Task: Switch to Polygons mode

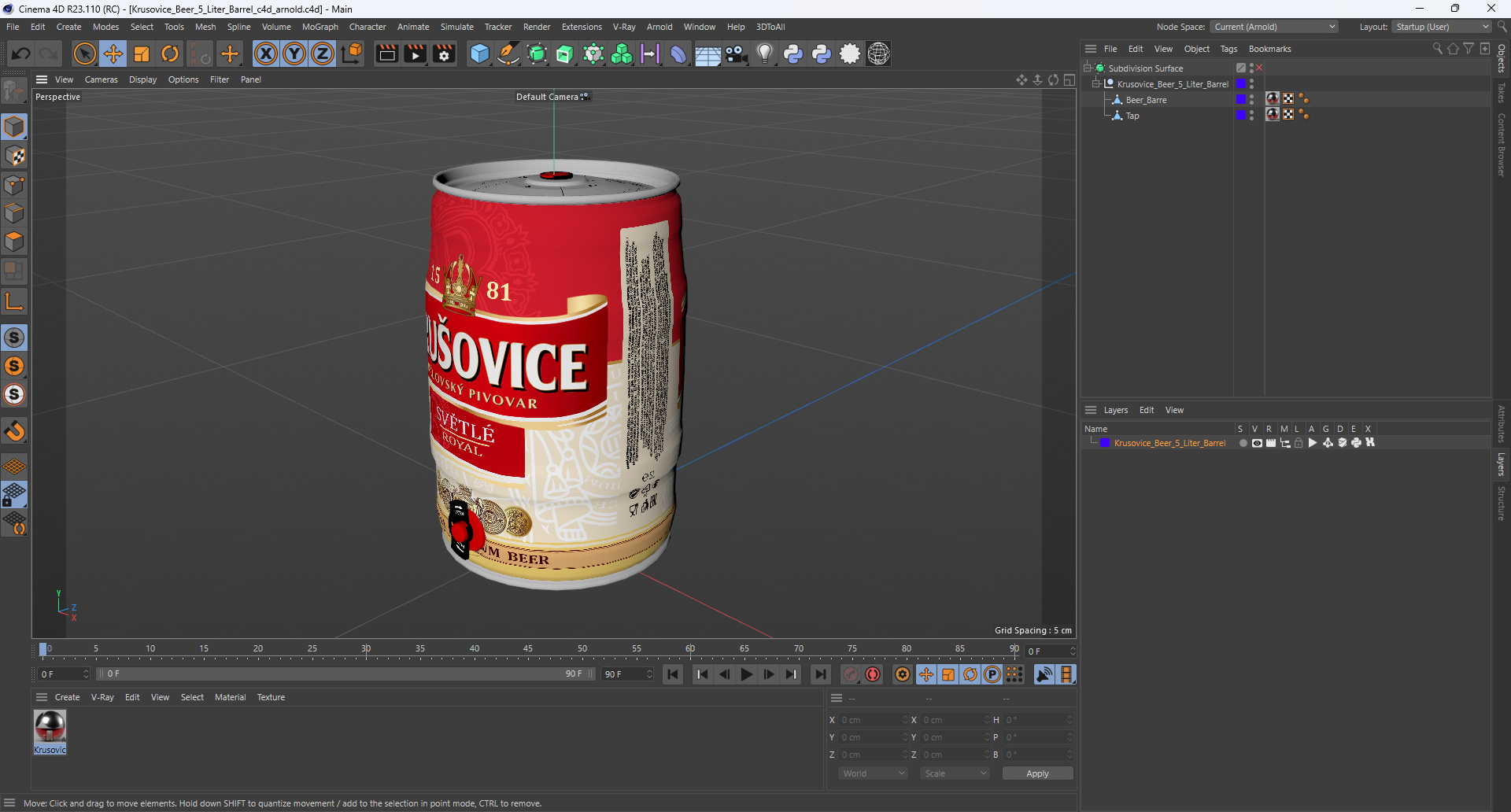Action: (14, 242)
